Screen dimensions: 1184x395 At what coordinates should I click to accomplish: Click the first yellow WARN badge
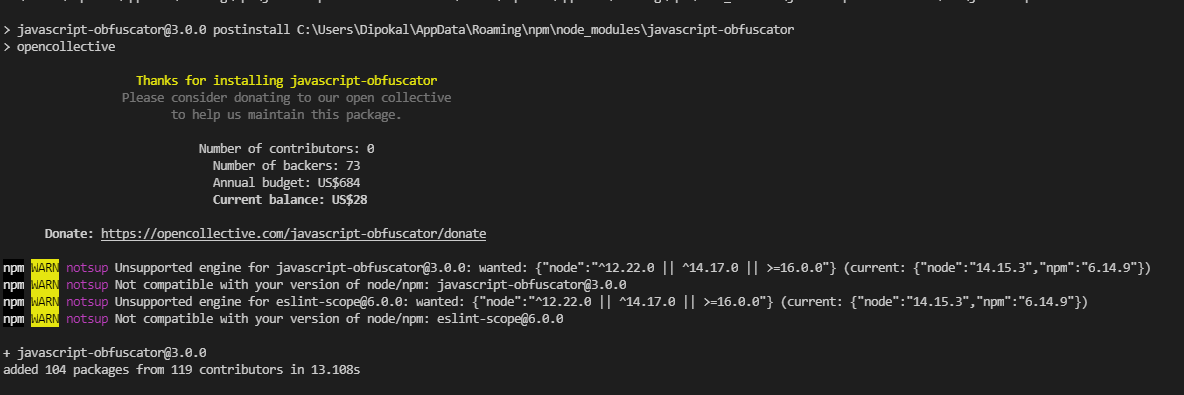[x=45, y=267]
